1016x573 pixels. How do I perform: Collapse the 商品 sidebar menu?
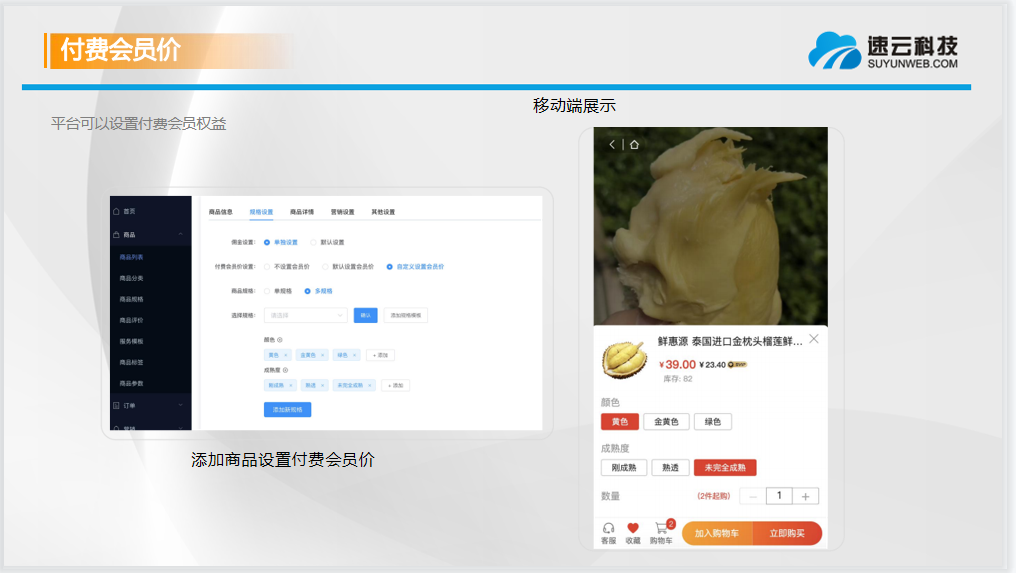tap(180, 235)
